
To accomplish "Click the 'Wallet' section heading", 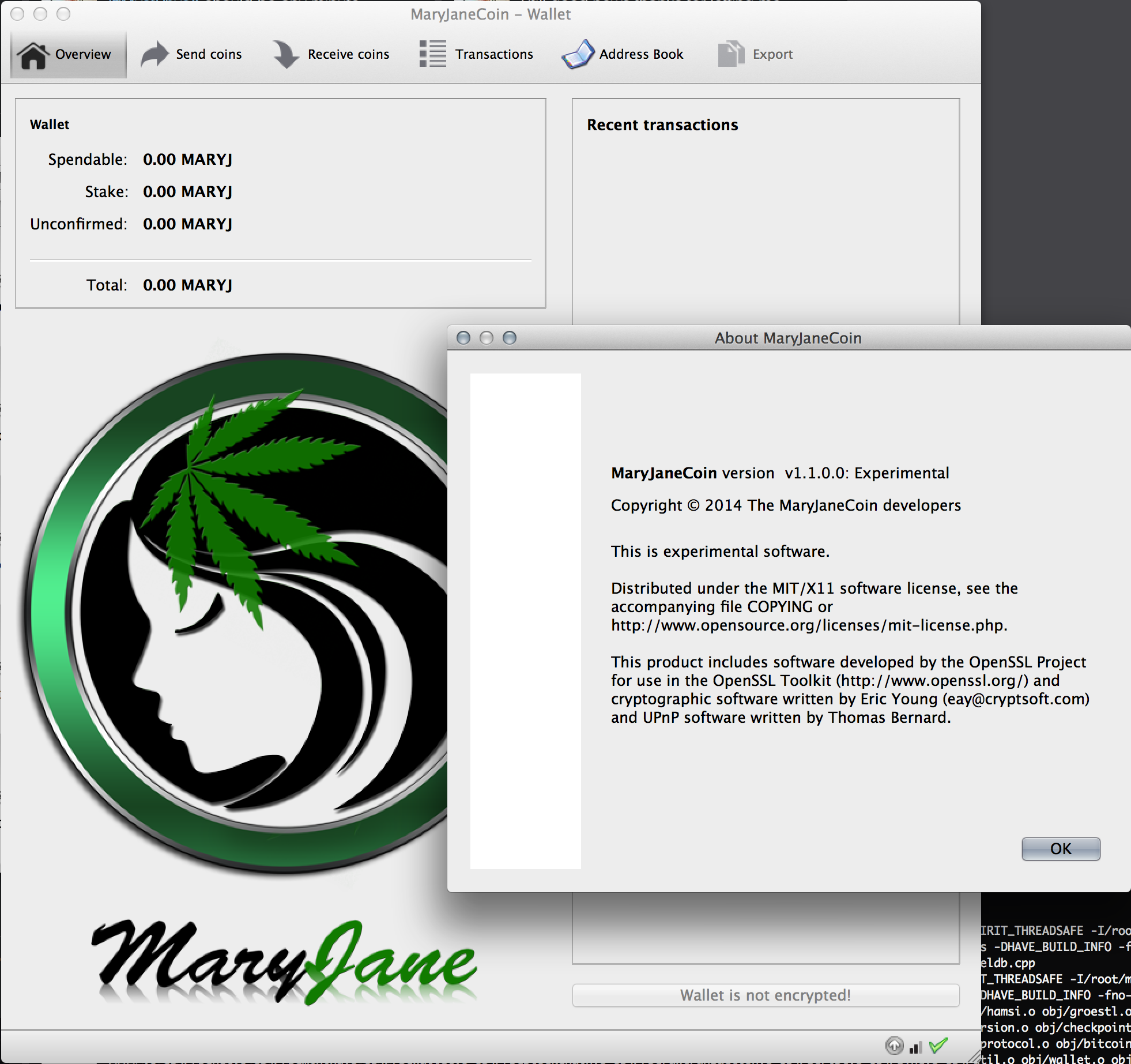I will click(50, 124).
